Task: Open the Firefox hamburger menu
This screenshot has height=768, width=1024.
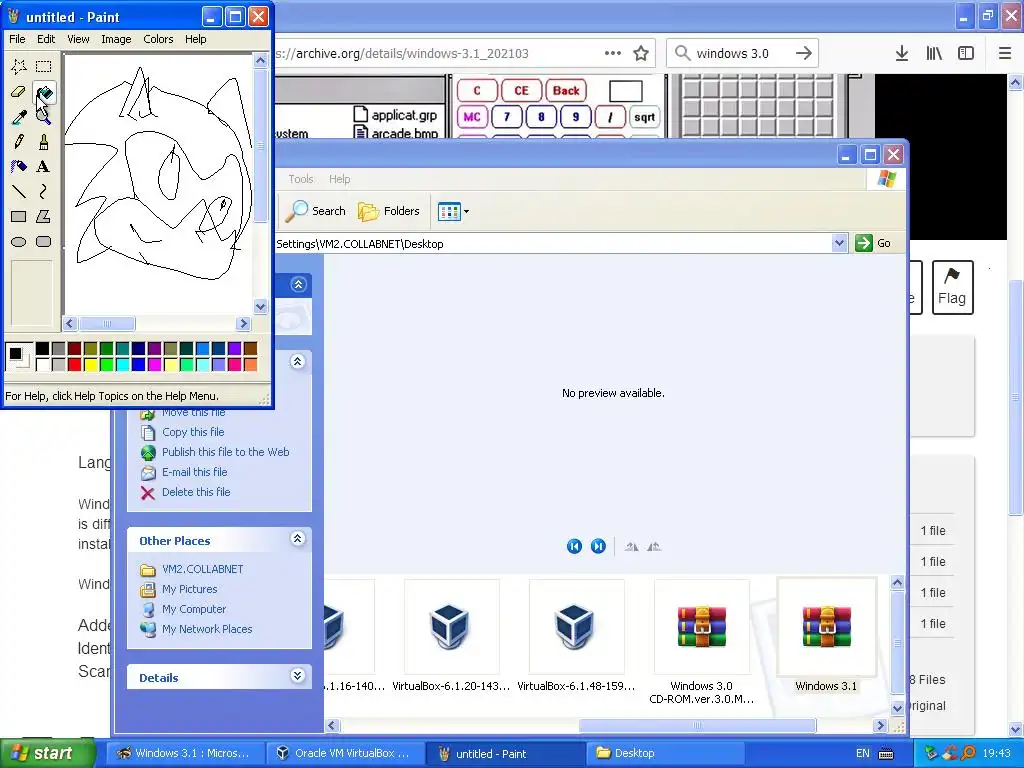Action: (1005, 54)
